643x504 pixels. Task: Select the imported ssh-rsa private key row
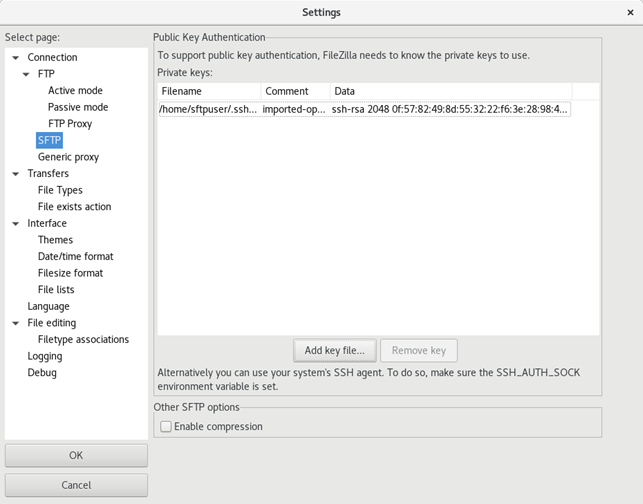click(x=364, y=109)
